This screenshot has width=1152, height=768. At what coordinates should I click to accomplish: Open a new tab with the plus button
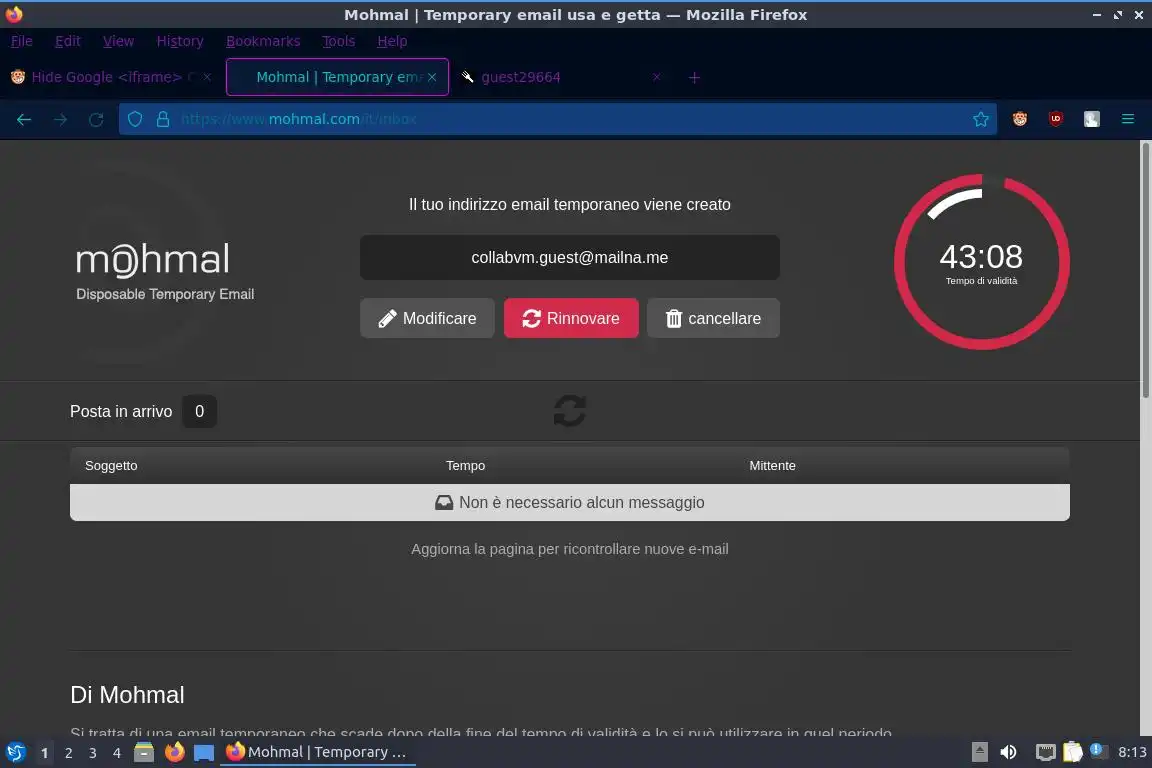[694, 77]
